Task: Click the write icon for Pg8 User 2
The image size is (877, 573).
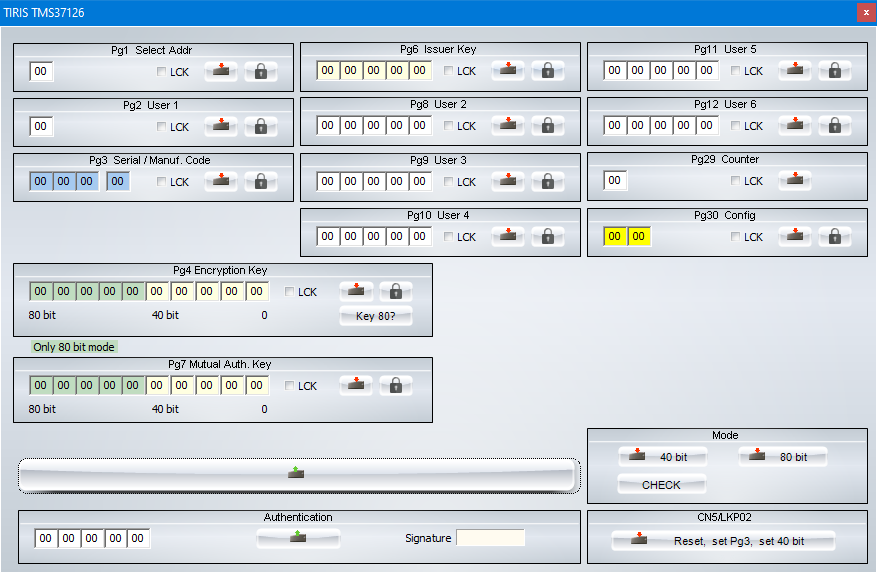Action: (508, 125)
